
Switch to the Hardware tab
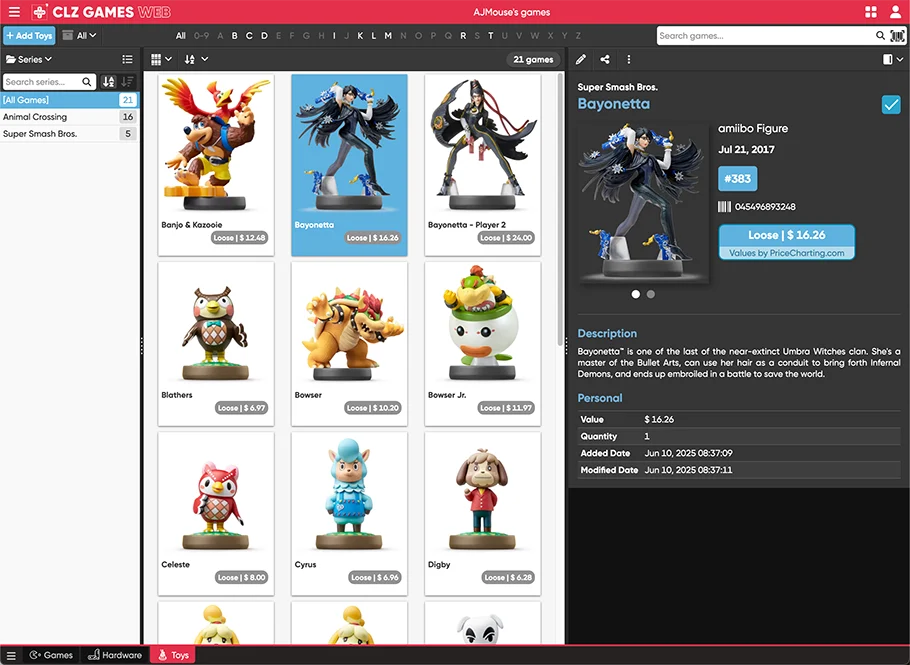(114, 655)
